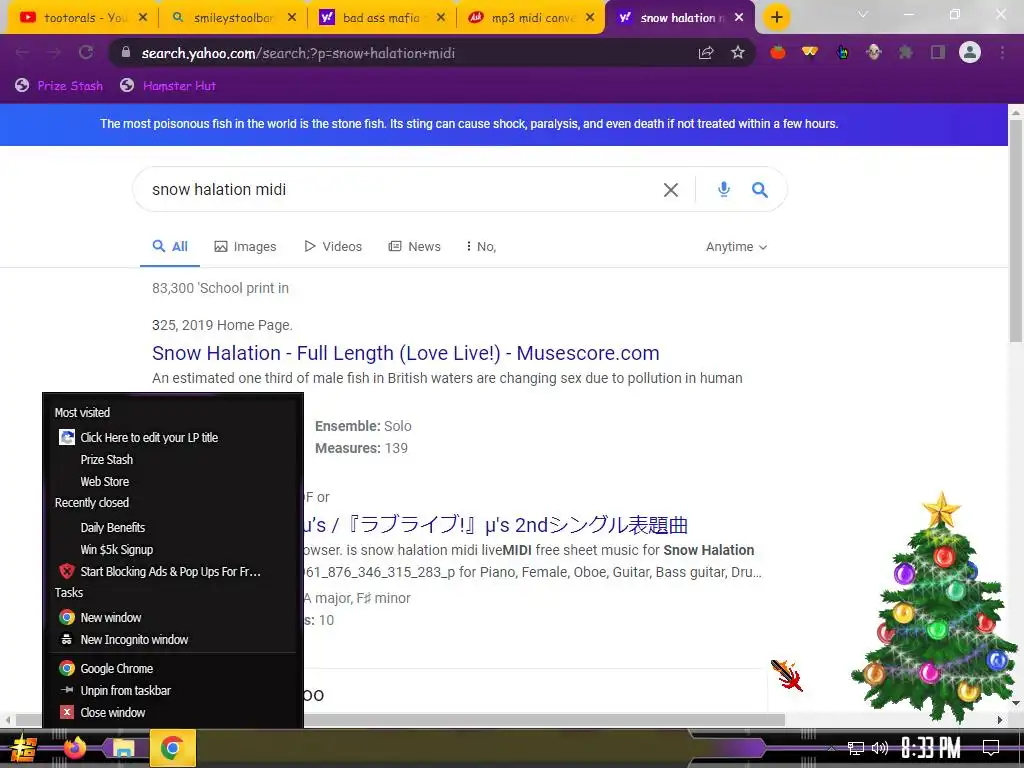Open the network tray icon
The image size is (1024, 768).
click(856, 748)
